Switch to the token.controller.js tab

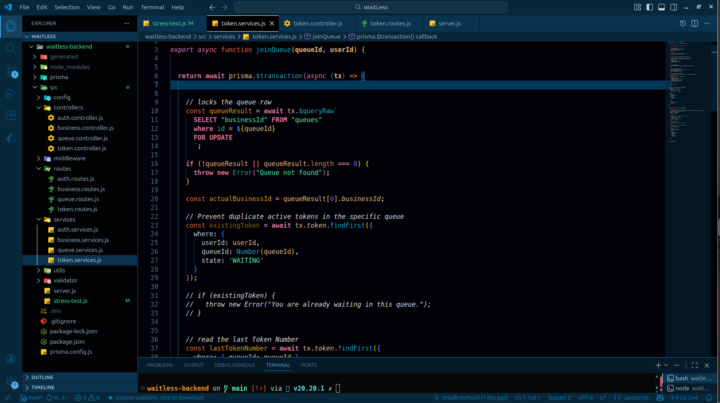317,23
